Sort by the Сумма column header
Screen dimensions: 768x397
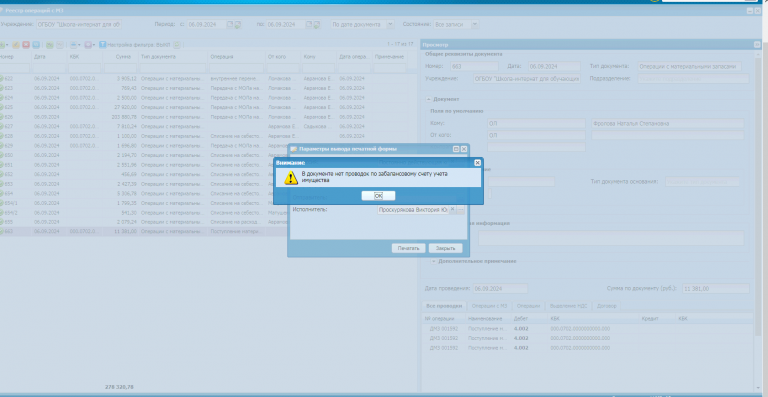coord(120,57)
